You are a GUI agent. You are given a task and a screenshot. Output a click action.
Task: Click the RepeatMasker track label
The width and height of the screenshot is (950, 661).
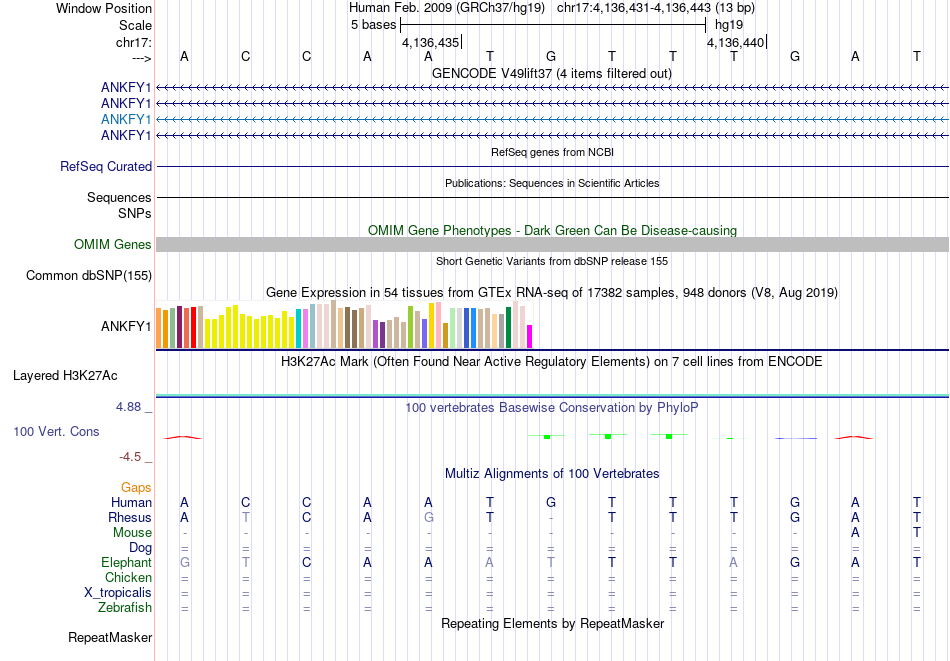pyautogui.click(x=110, y=637)
